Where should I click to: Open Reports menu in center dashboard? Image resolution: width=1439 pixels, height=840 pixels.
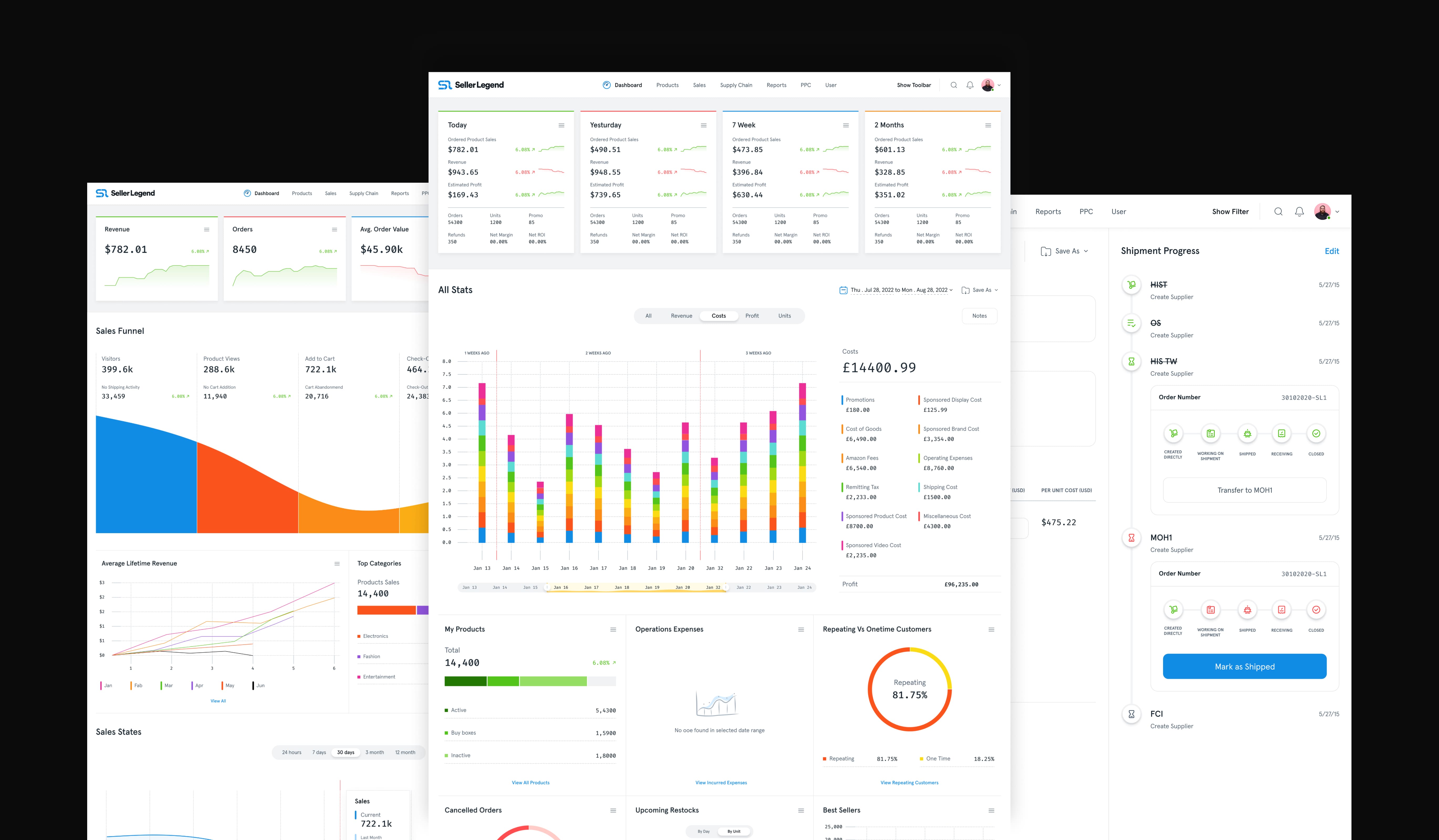776,86
